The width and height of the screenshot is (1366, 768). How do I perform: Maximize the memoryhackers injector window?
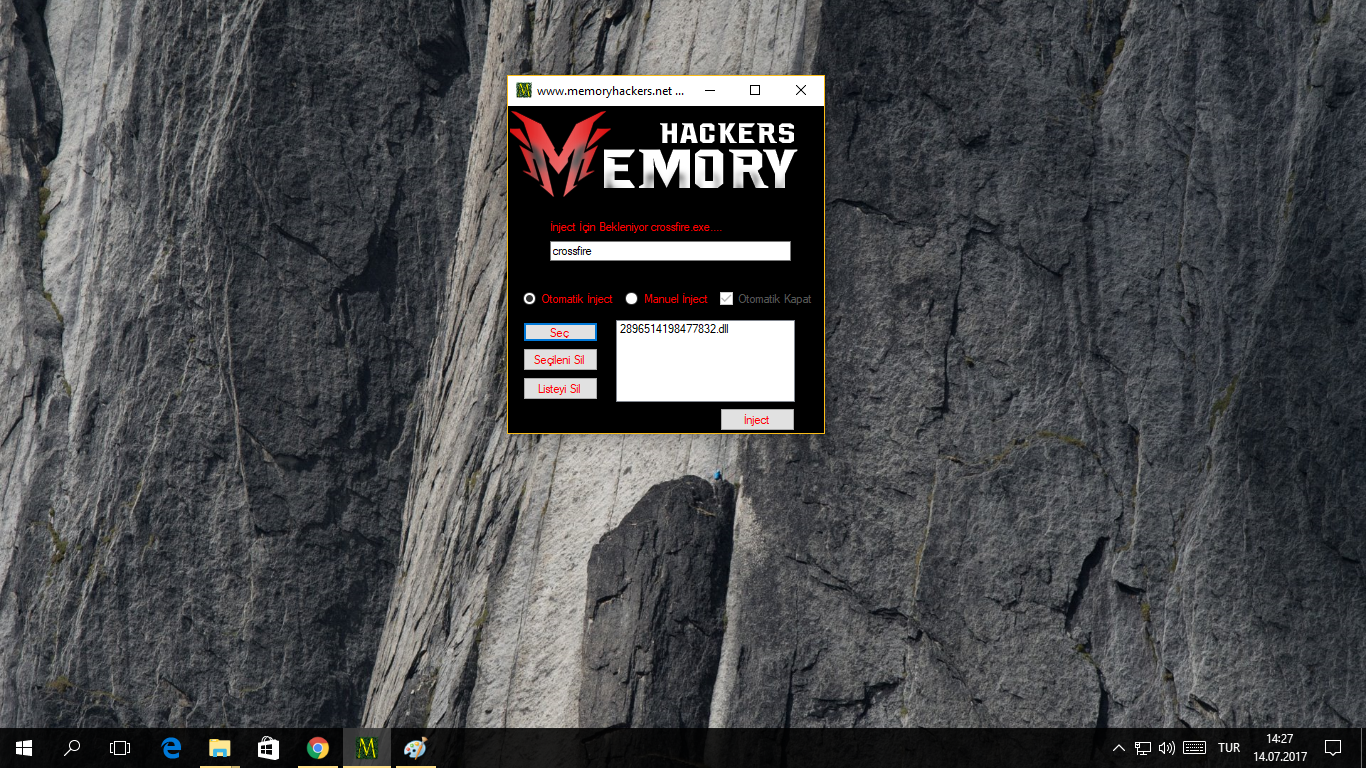coord(755,90)
